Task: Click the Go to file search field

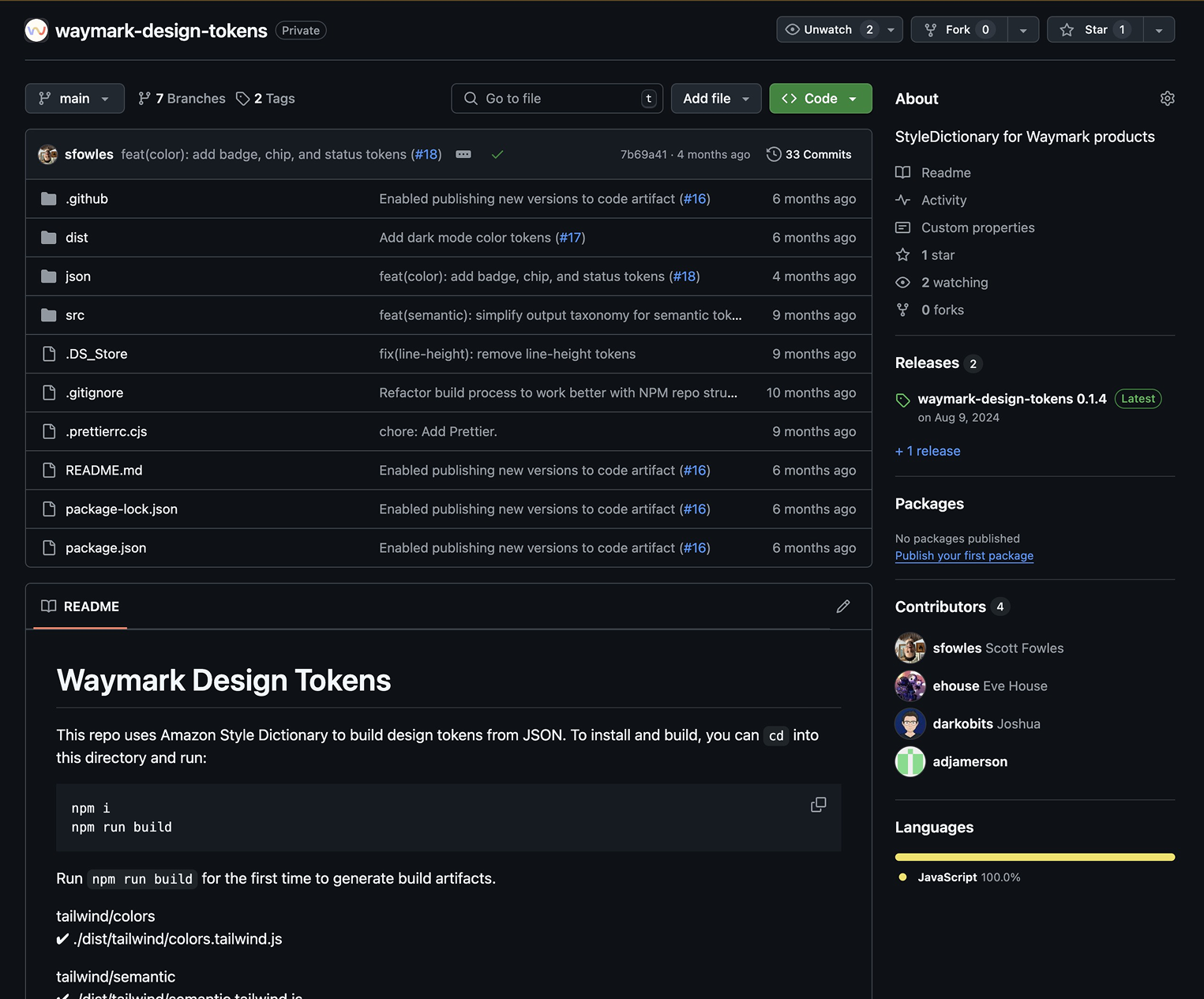Action: (x=557, y=98)
